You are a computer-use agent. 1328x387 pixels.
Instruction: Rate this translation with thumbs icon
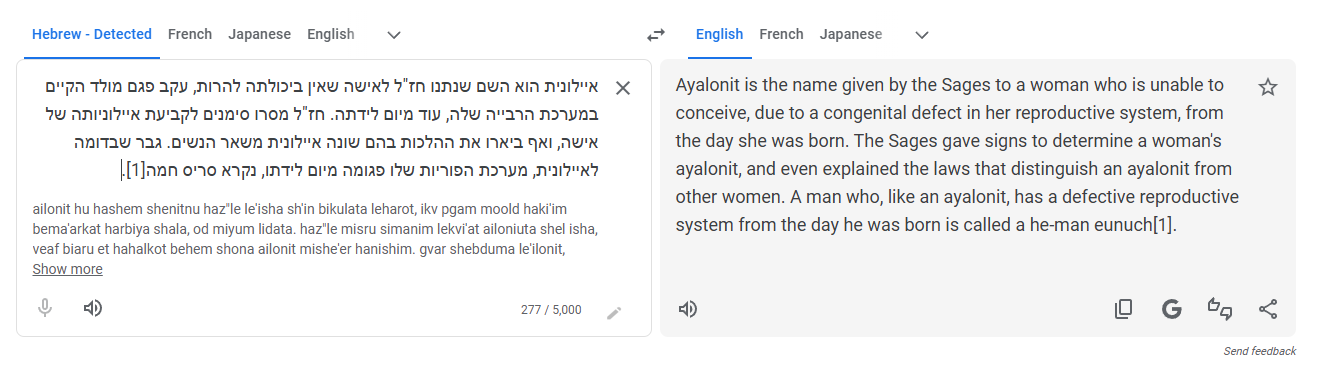[1220, 309]
